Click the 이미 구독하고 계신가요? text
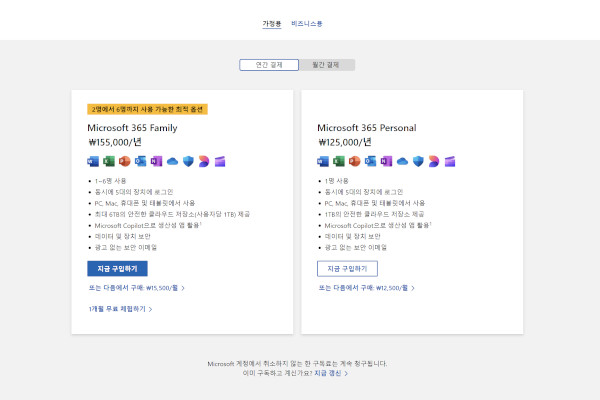Image resolution: width=600 pixels, height=400 pixels. [x=278, y=373]
